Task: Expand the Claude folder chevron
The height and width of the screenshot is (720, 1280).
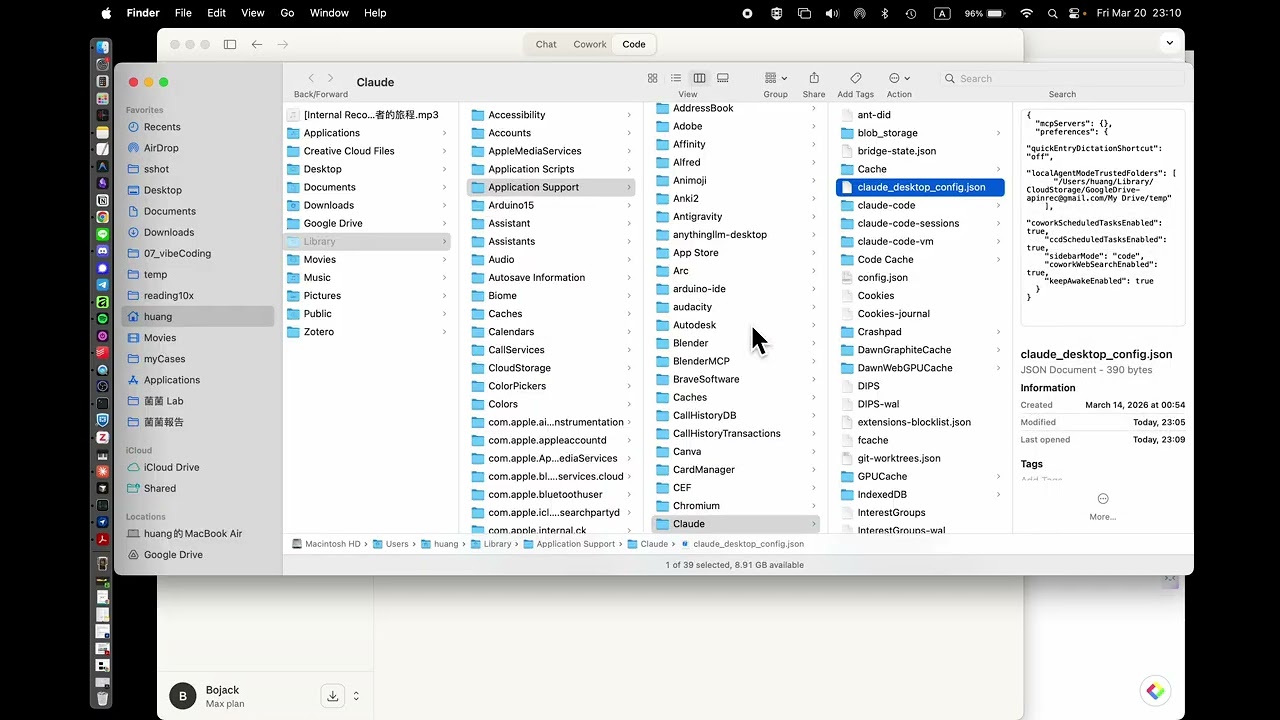Action: pyautogui.click(x=813, y=524)
